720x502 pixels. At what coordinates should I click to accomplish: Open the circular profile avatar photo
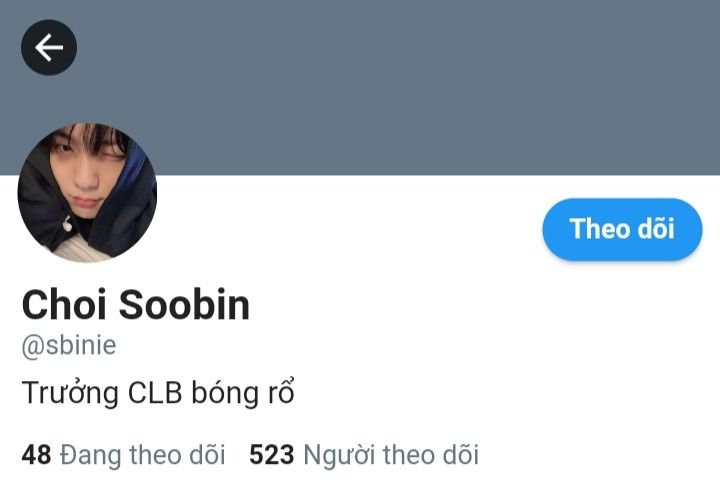click(x=87, y=192)
